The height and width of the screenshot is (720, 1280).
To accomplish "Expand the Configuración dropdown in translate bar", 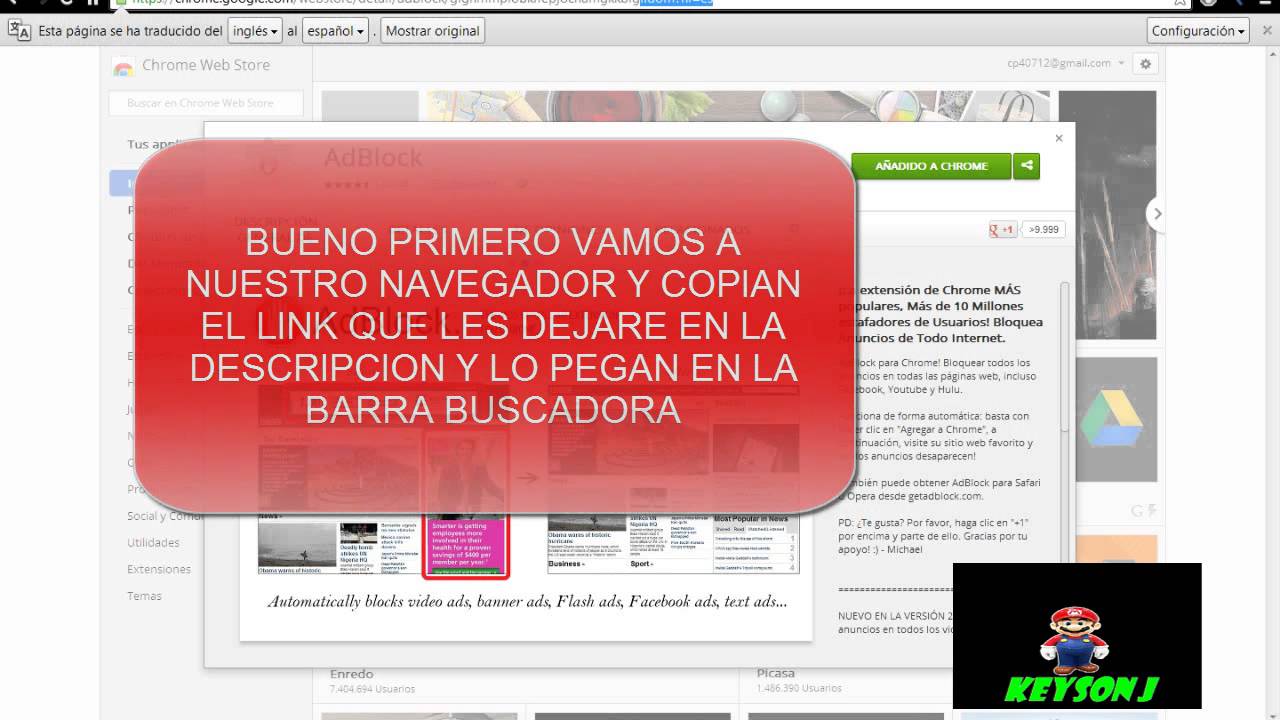I will 1198,31.
